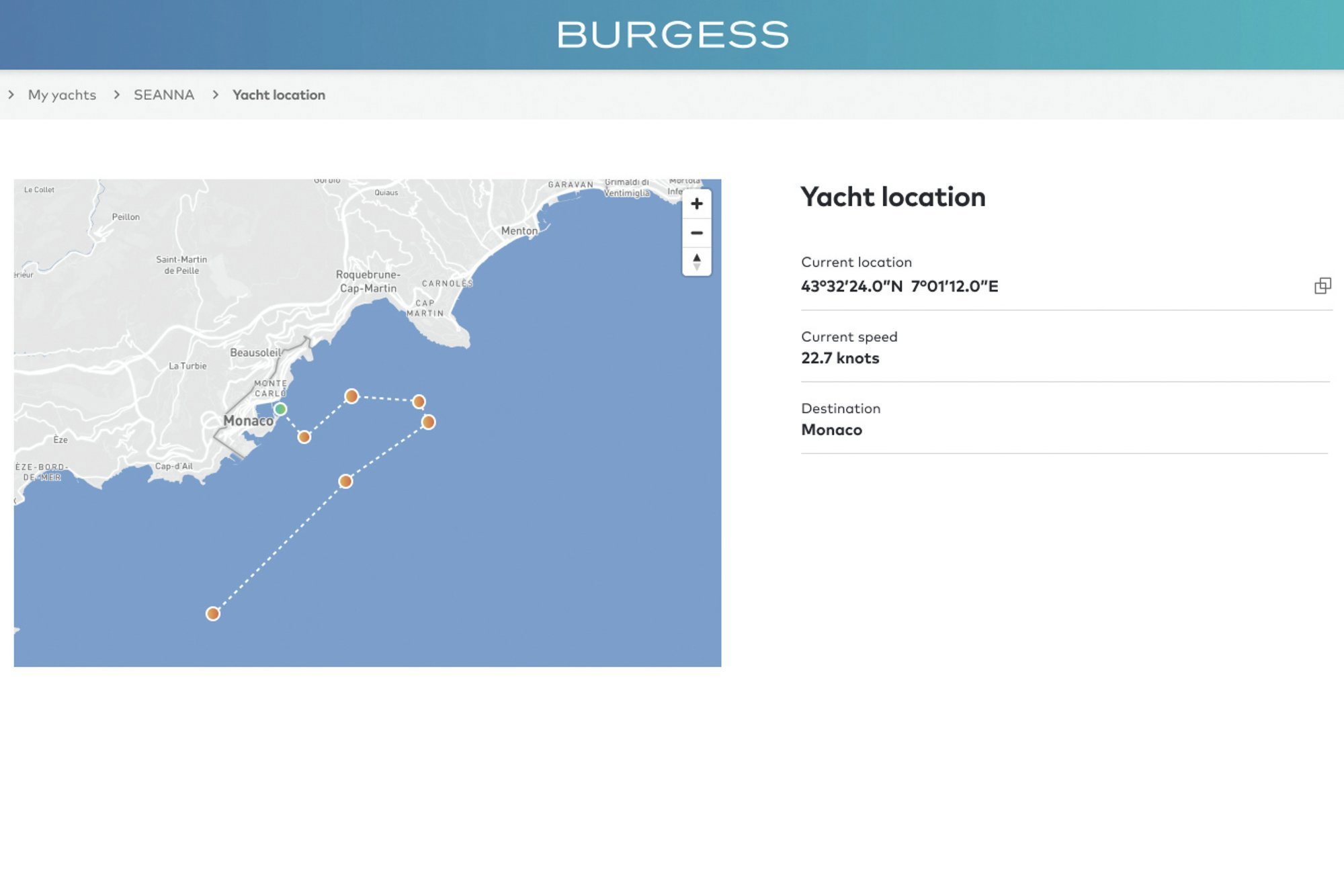Go to SEANNA breadcrumb page
Image resolution: width=1344 pixels, height=896 pixels.
pos(164,95)
